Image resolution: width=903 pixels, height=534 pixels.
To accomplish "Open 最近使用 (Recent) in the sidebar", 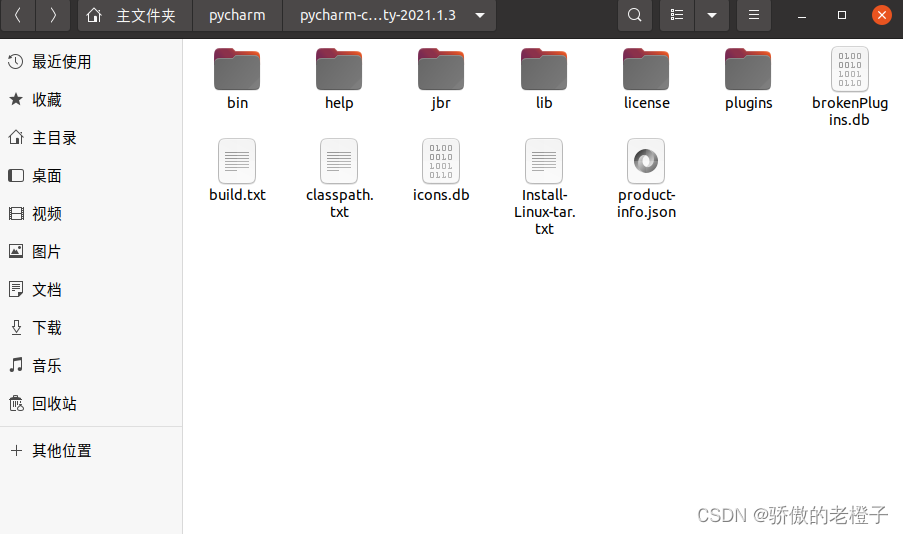I will [x=91, y=62].
